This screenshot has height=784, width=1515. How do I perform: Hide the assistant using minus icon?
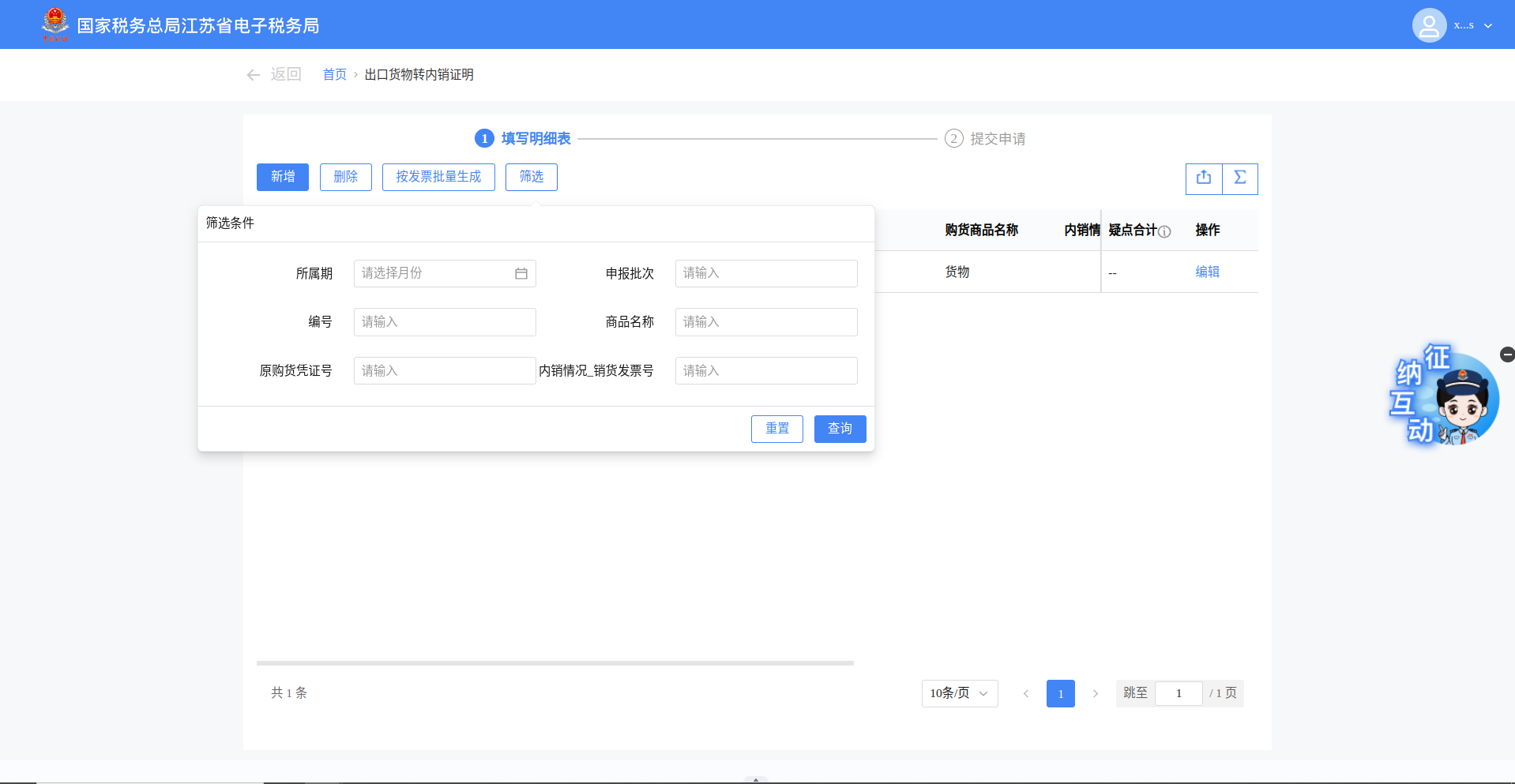1507,354
